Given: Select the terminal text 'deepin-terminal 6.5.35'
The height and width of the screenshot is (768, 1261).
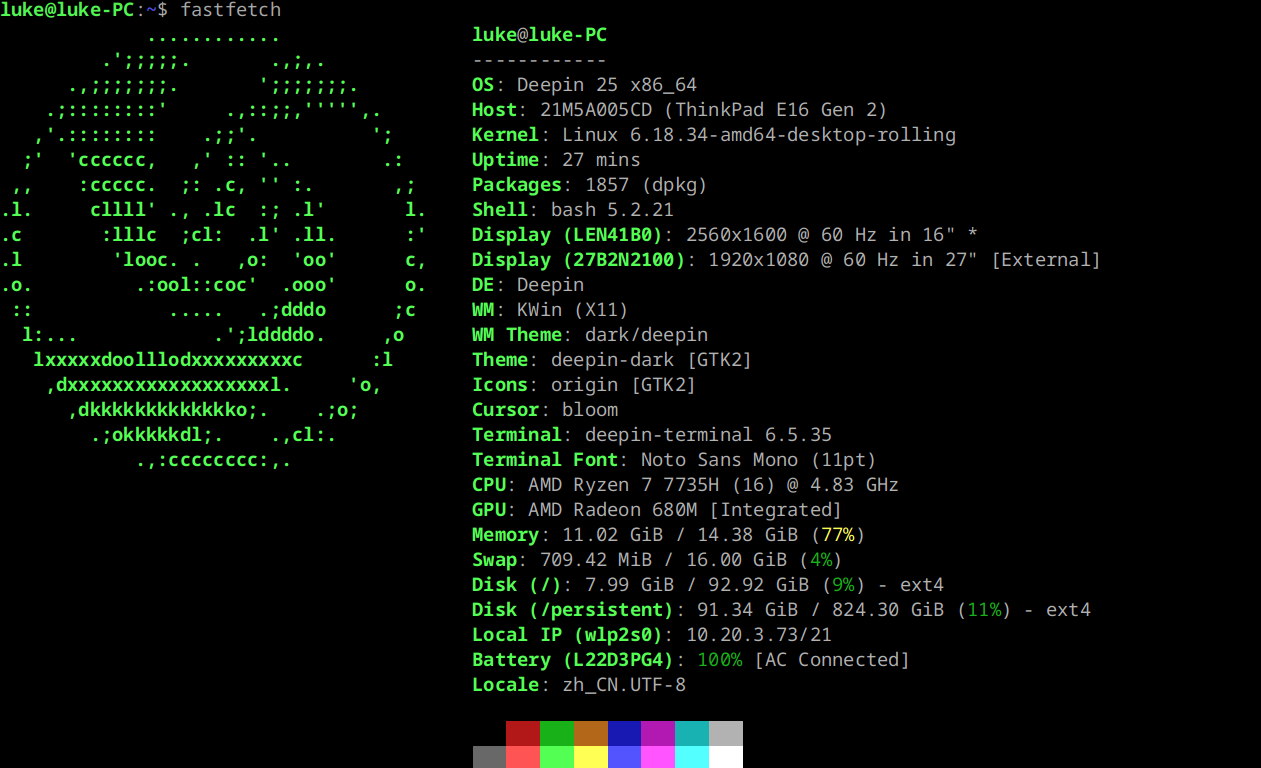Looking at the screenshot, I should [709, 435].
